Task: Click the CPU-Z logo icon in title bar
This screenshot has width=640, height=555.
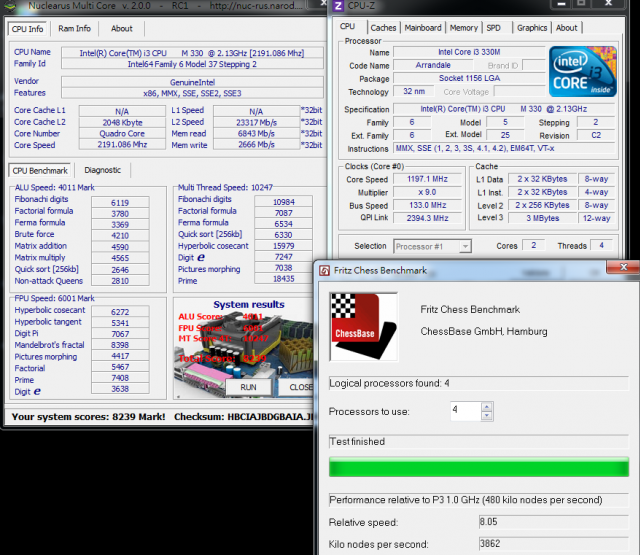Action: (338, 6)
